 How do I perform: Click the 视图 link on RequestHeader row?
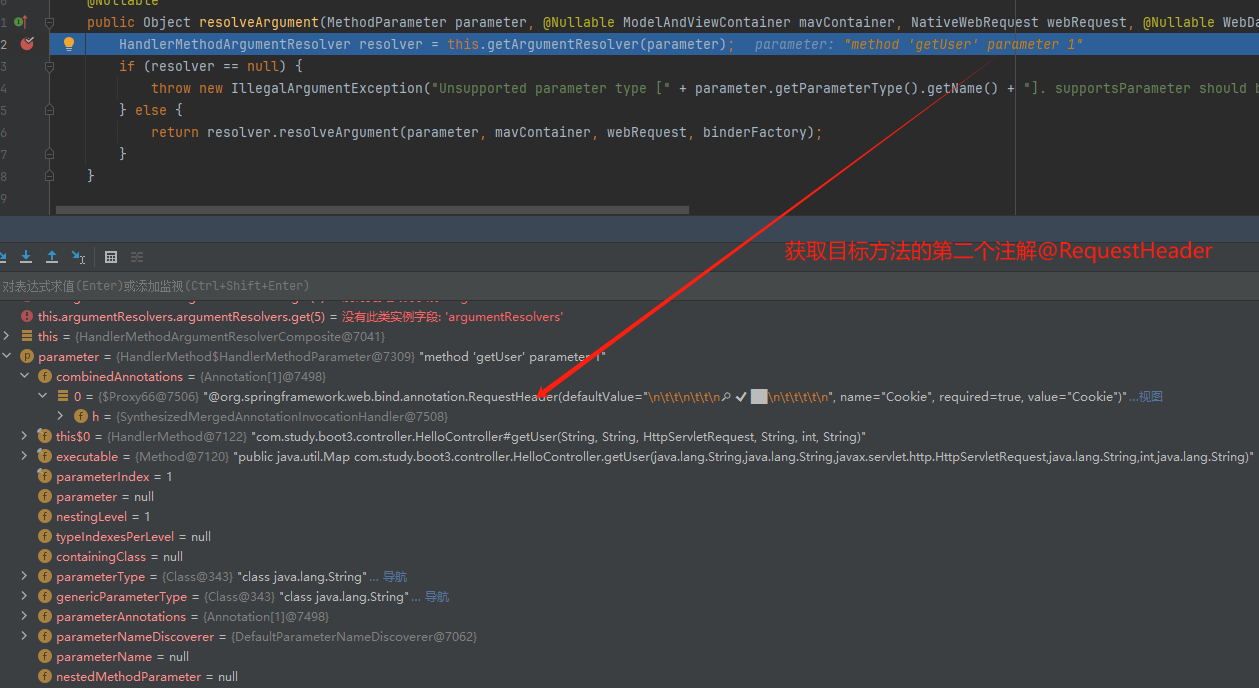coord(1151,397)
